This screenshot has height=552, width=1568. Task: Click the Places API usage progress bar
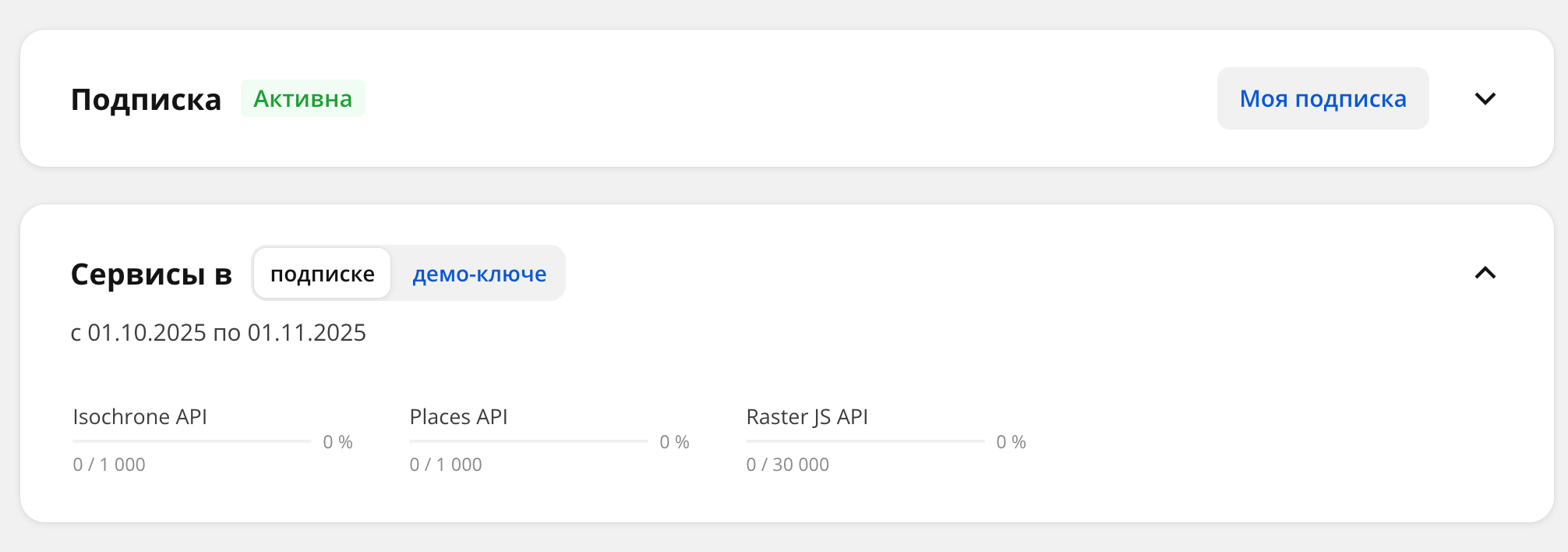pos(528,441)
